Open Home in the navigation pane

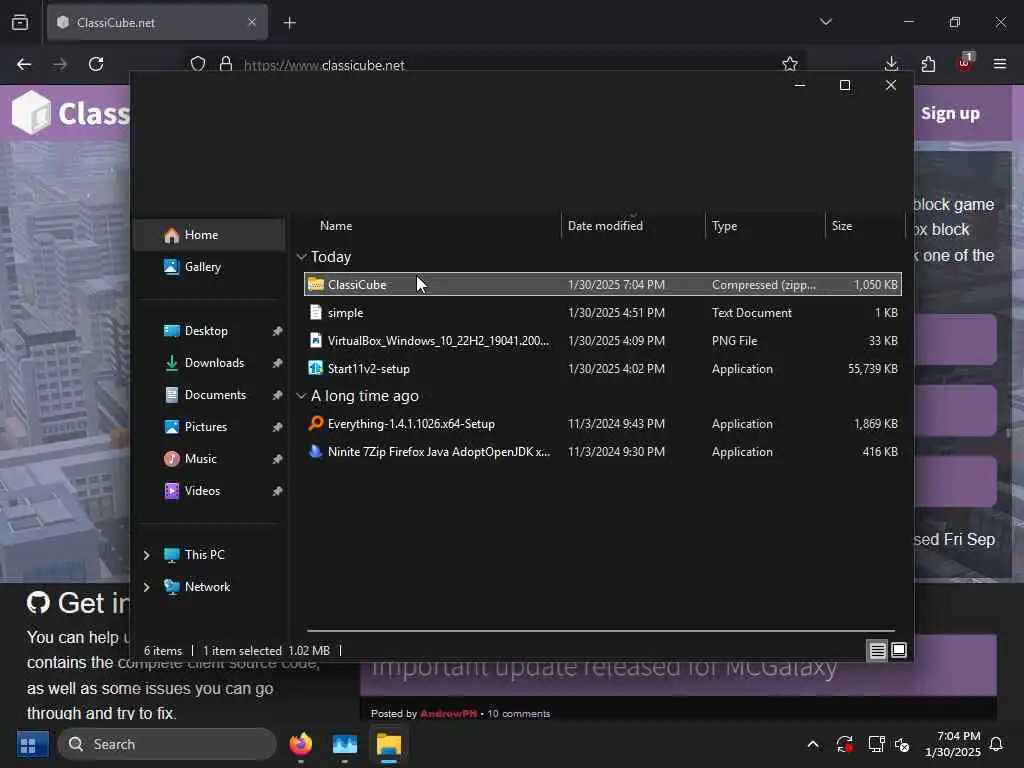click(209, 234)
